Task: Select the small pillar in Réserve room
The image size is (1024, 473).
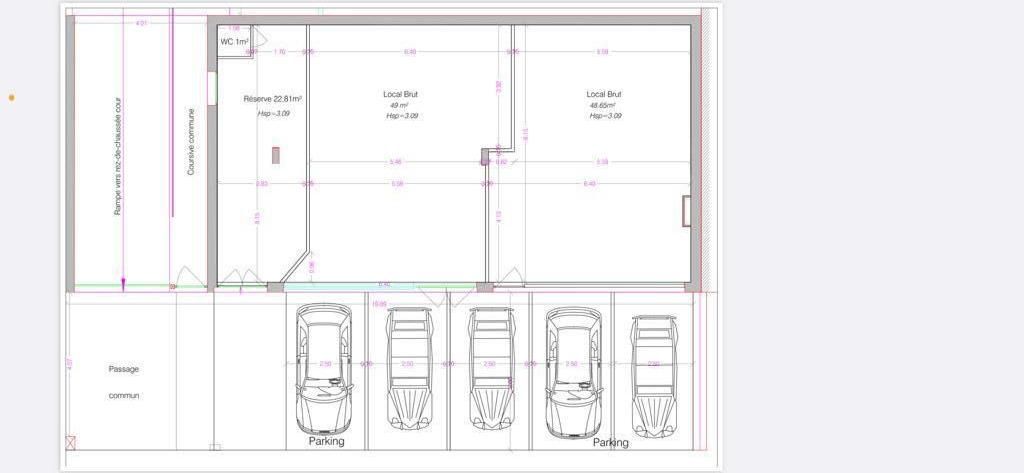Action: coord(275,155)
